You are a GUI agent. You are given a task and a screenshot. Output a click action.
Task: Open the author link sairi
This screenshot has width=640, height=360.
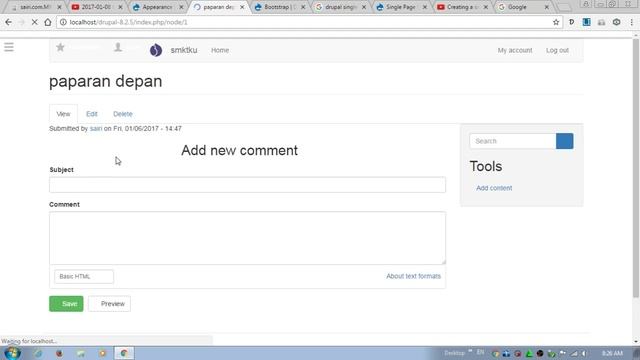pos(96,129)
